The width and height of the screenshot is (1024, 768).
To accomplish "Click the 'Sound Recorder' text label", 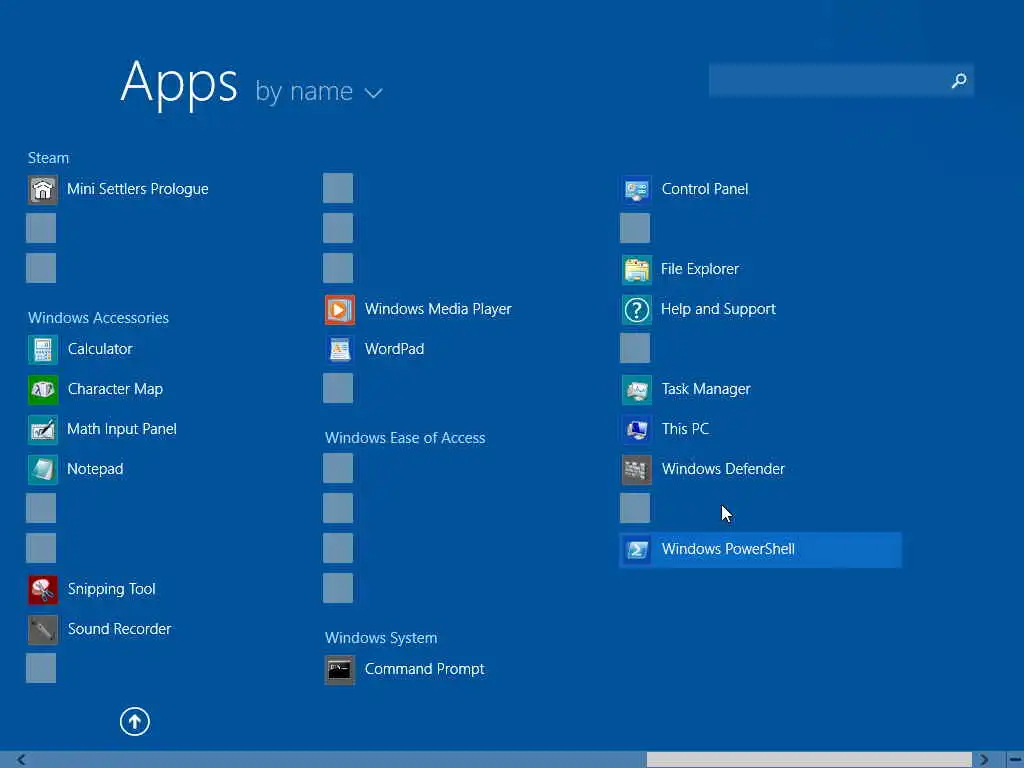I will (x=120, y=629).
